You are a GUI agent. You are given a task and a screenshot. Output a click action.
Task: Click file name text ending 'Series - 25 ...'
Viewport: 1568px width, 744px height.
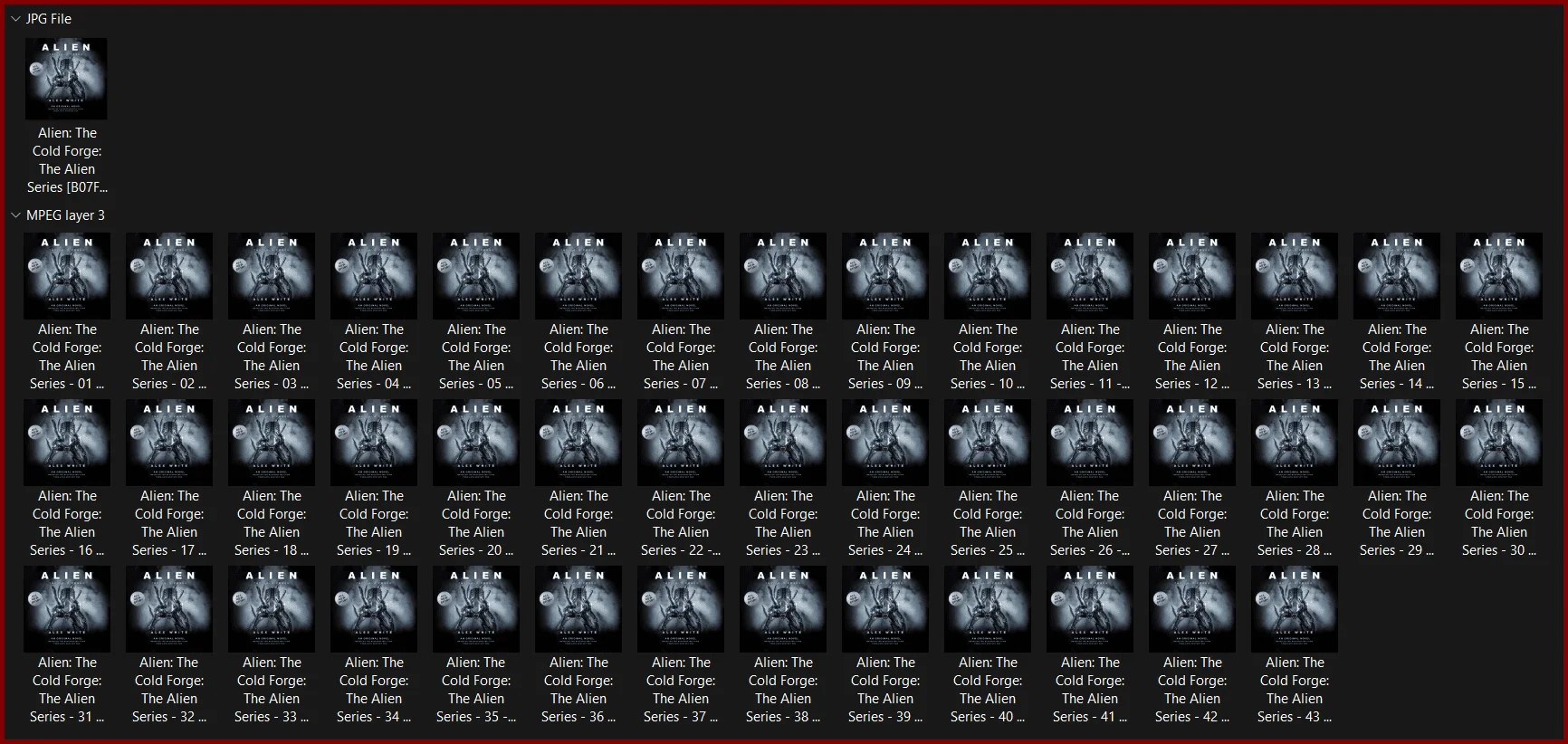[x=988, y=523]
